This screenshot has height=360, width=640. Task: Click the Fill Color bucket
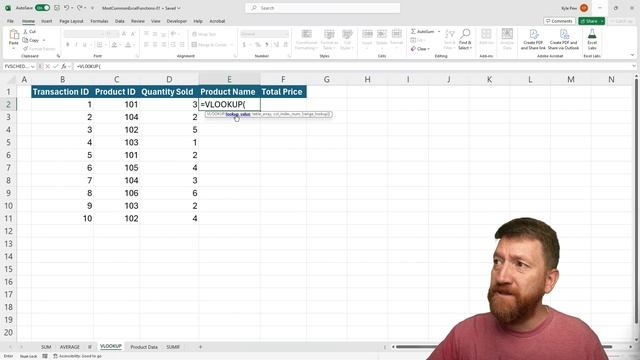coord(114,44)
